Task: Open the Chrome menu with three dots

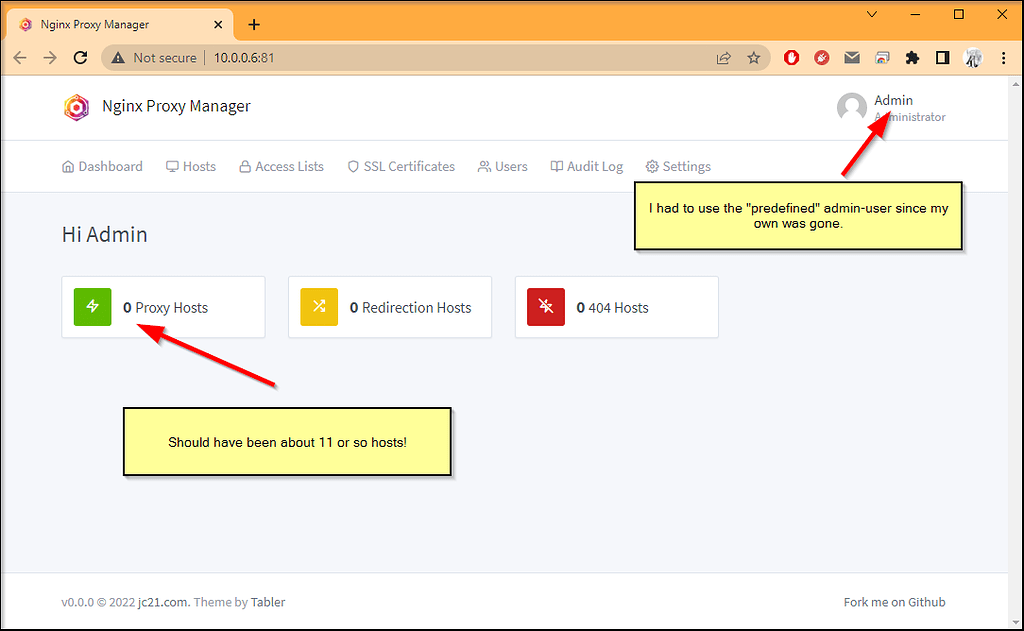Action: (x=1003, y=57)
